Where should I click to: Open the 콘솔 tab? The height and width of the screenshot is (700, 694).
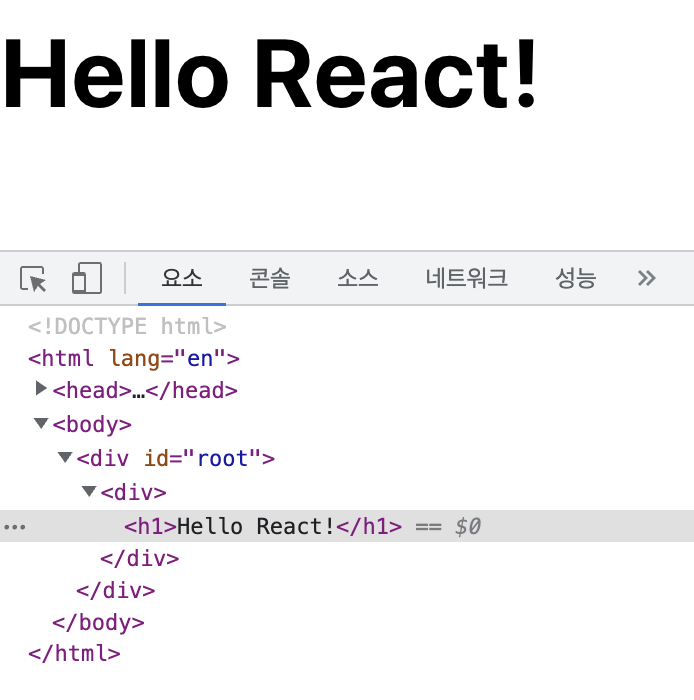click(x=270, y=278)
